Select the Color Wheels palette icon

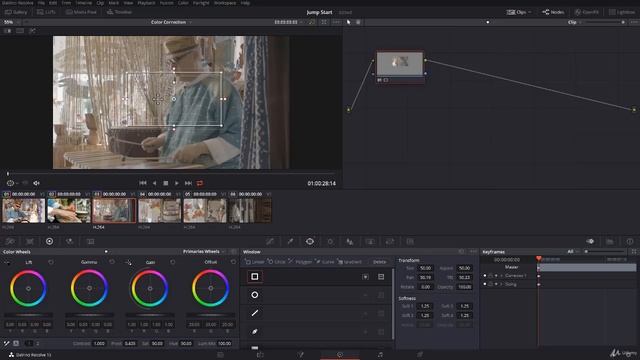point(49,242)
